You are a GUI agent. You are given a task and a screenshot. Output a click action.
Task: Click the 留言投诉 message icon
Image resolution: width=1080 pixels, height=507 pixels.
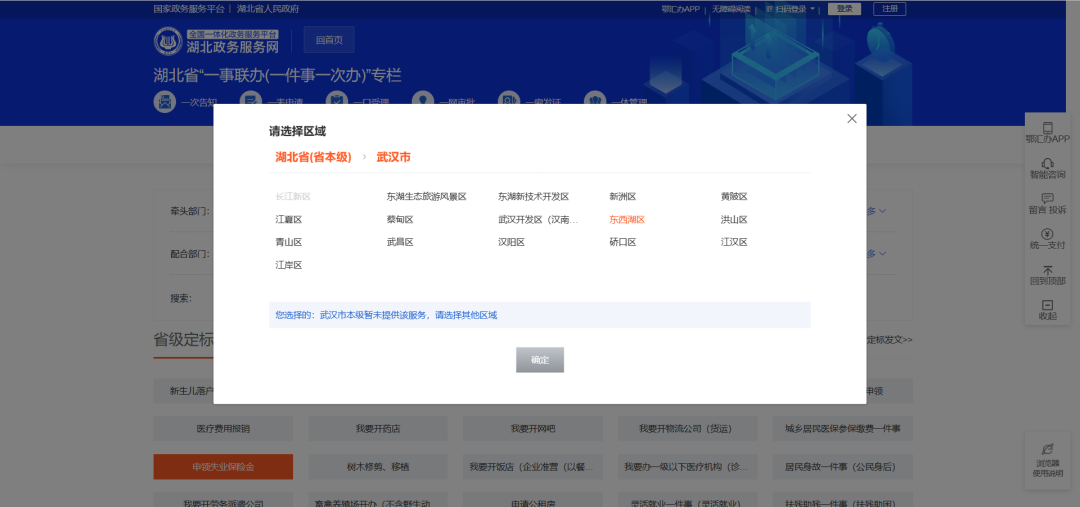pyautogui.click(x=1048, y=199)
